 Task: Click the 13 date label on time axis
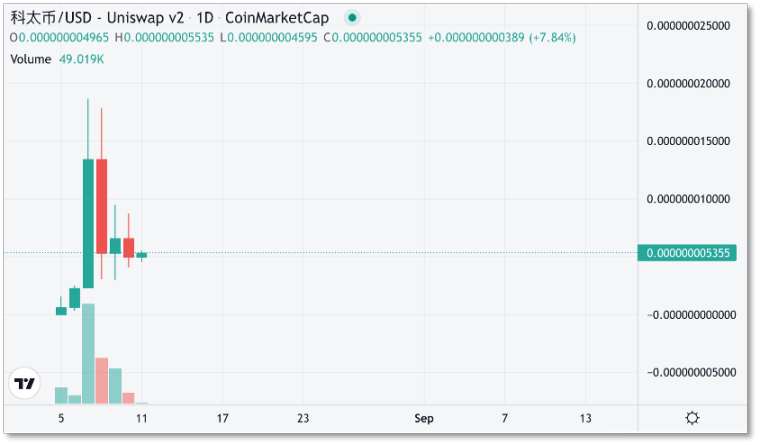point(586,418)
